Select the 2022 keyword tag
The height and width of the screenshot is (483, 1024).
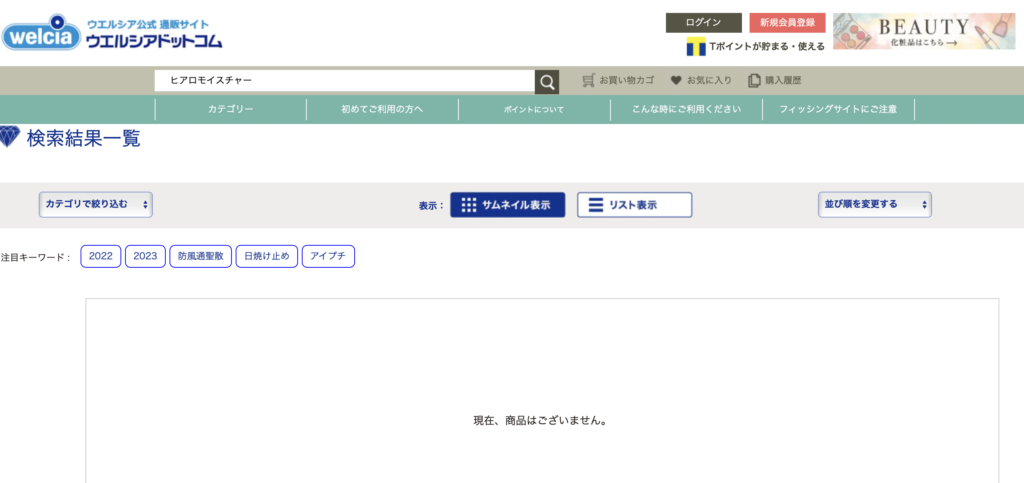point(101,257)
